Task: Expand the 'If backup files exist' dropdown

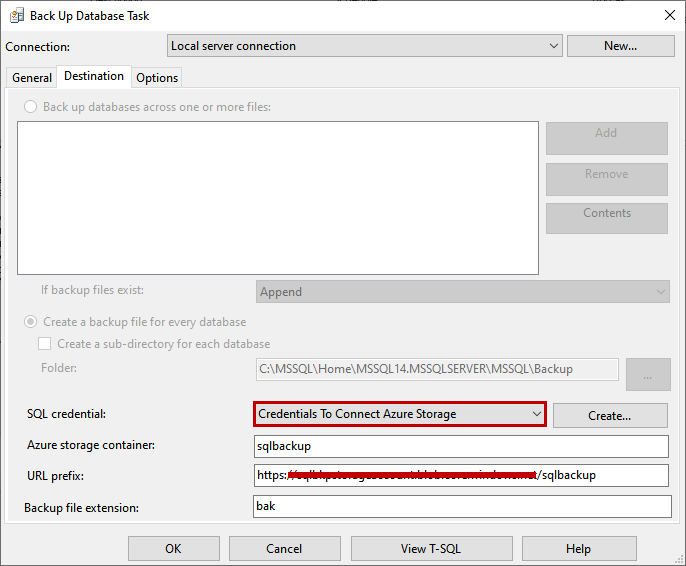Action: (661, 292)
